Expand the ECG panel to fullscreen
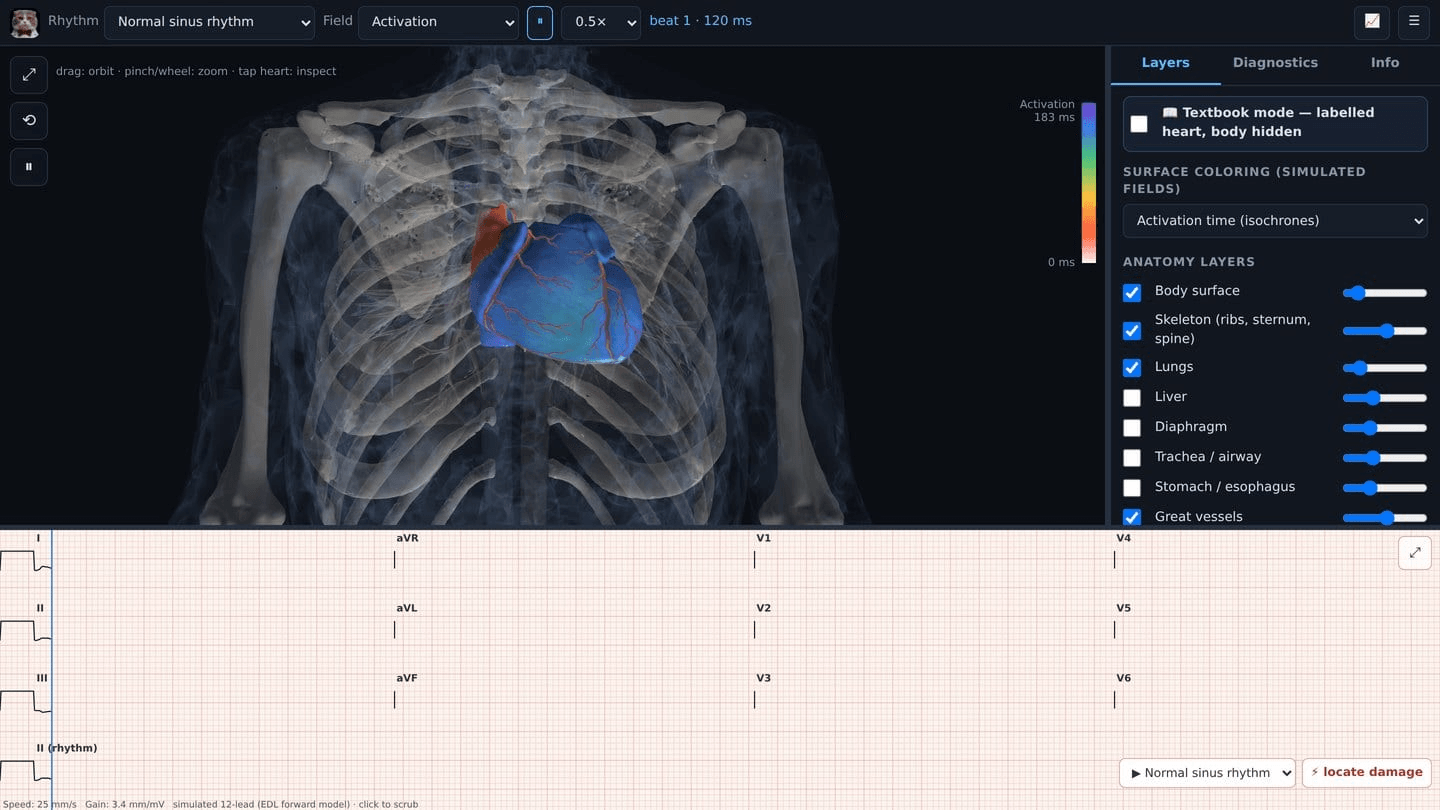The image size is (1440, 810). 1415,552
